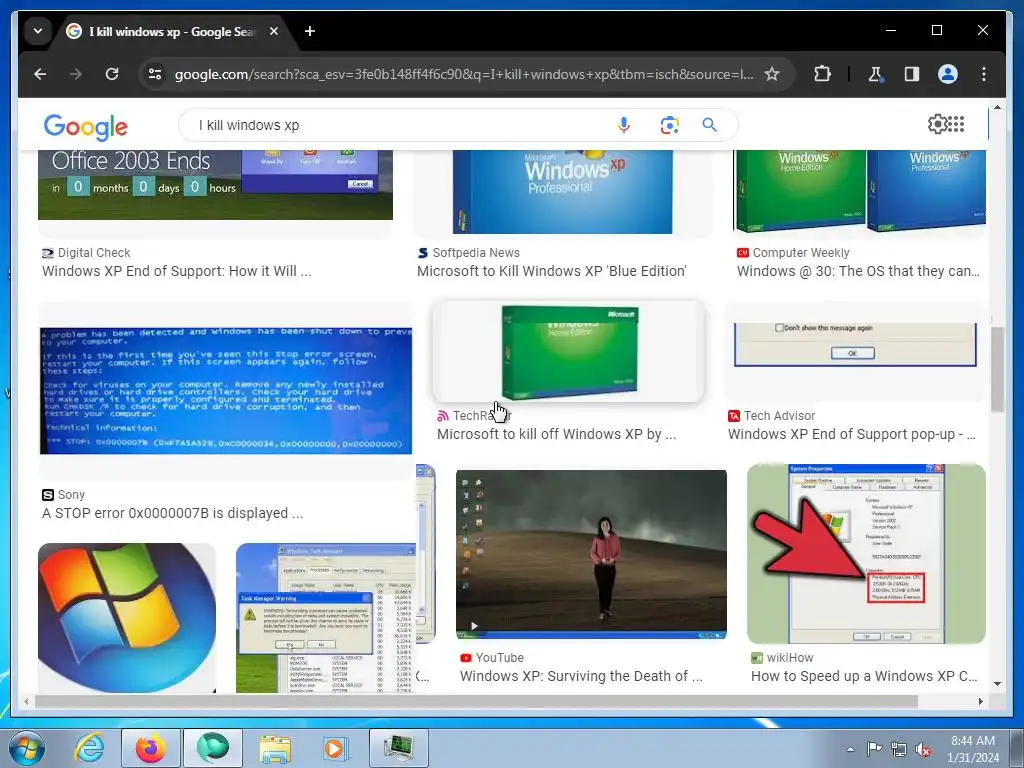Open the Windows logo orb image

pyautogui.click(x=127, y=618)
